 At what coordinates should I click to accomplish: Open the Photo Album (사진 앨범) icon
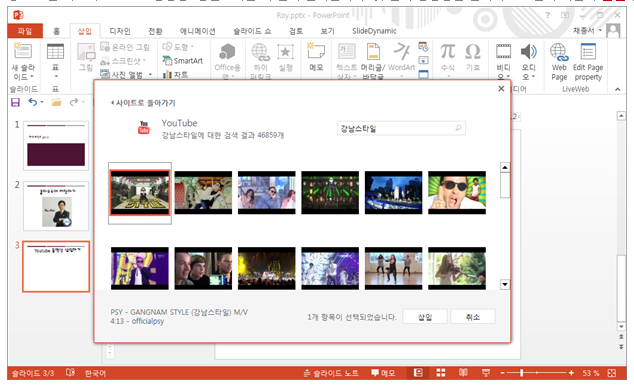pyautogui.click(x=105, y=74)
